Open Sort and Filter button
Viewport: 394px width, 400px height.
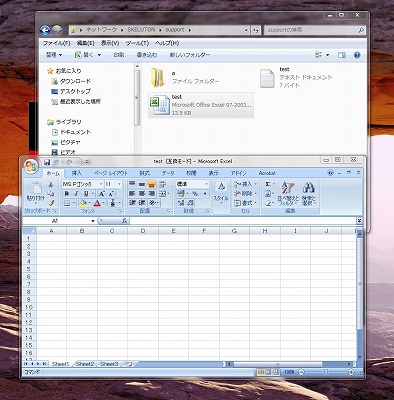(287, 194)
